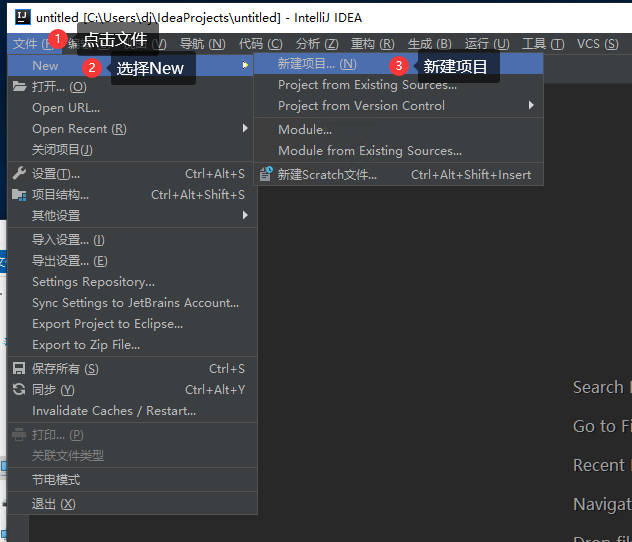
Task: Open the 运行 (U) menu
Action: pos(487,44)
